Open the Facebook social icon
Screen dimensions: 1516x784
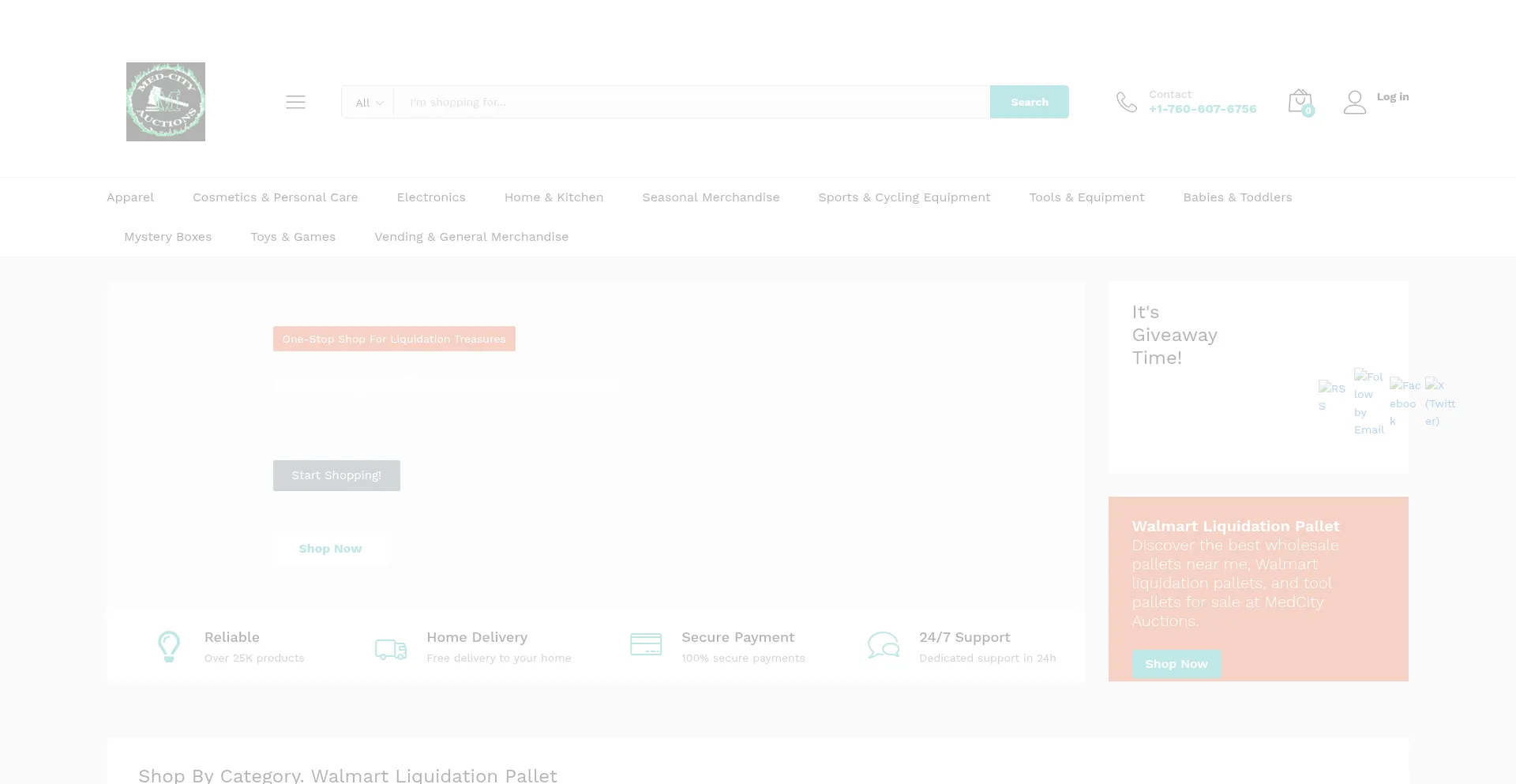click(x=1404, y=403)
